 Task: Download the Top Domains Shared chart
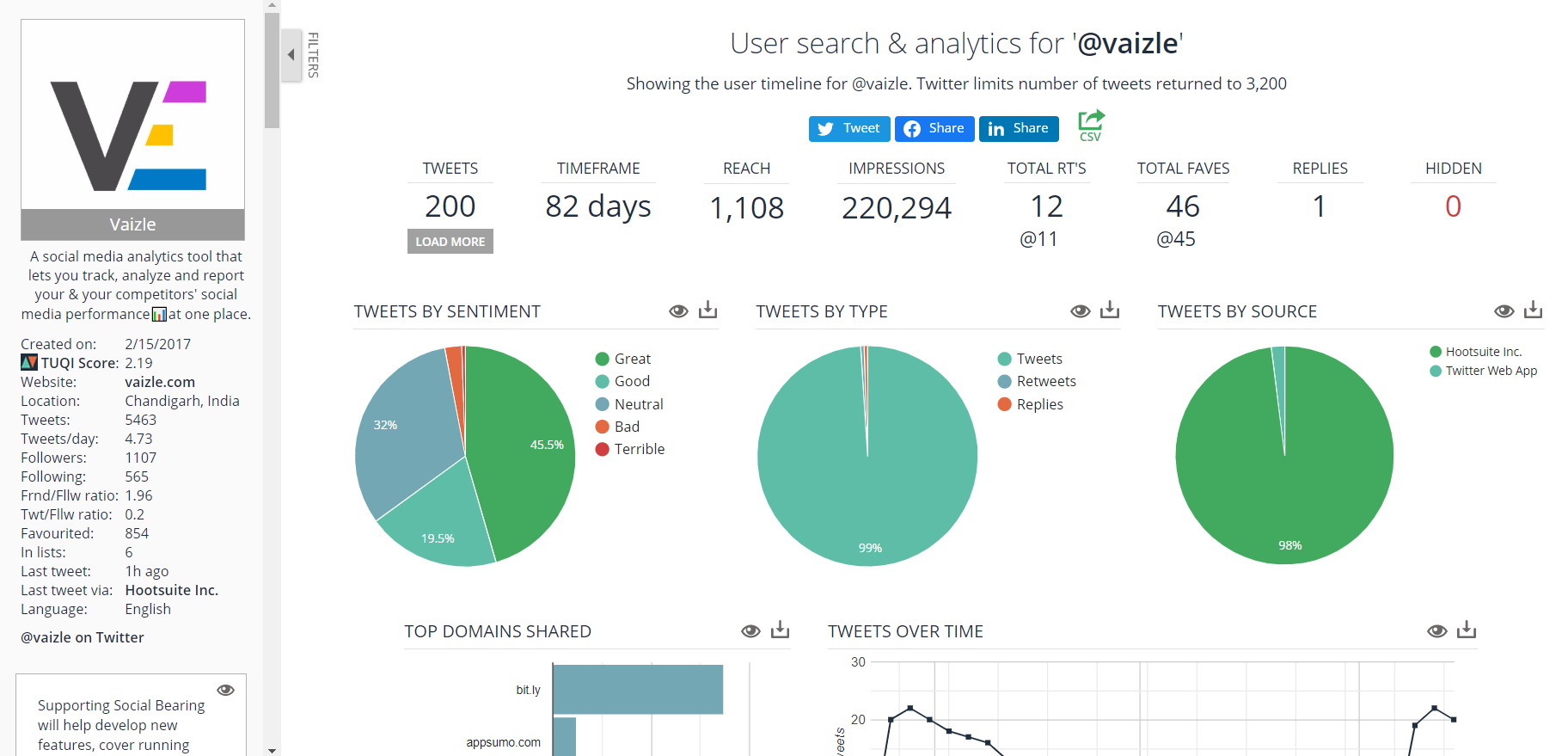point(781,630)
